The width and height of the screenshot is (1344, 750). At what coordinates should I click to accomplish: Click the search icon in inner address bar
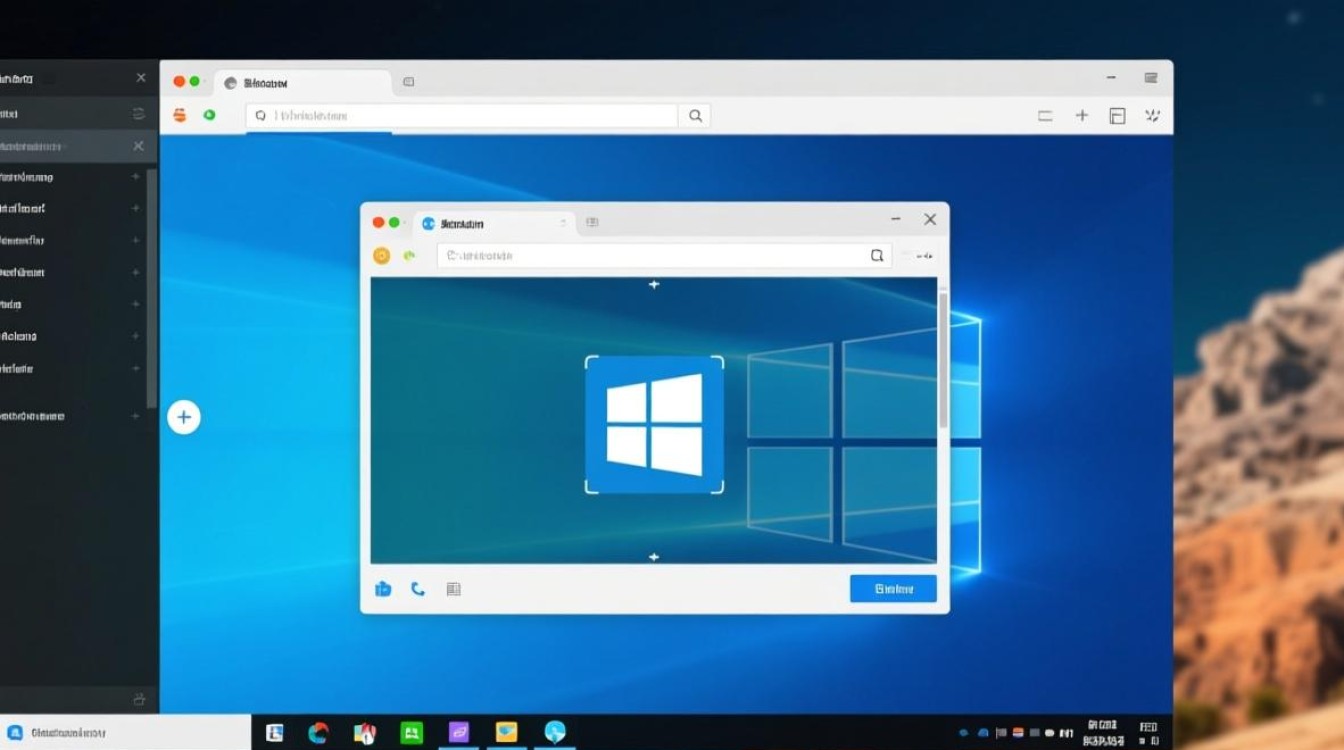pos(877,256)
